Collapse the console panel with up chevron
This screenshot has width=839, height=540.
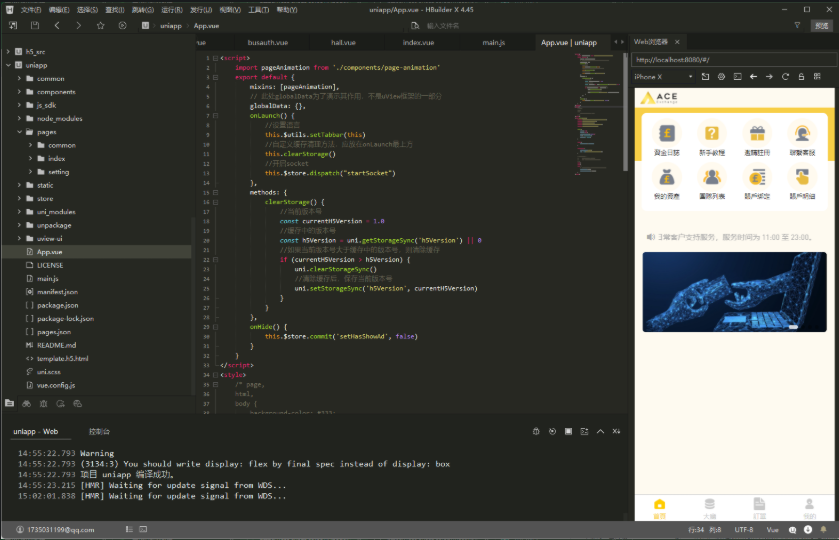[x=600, y=431]
